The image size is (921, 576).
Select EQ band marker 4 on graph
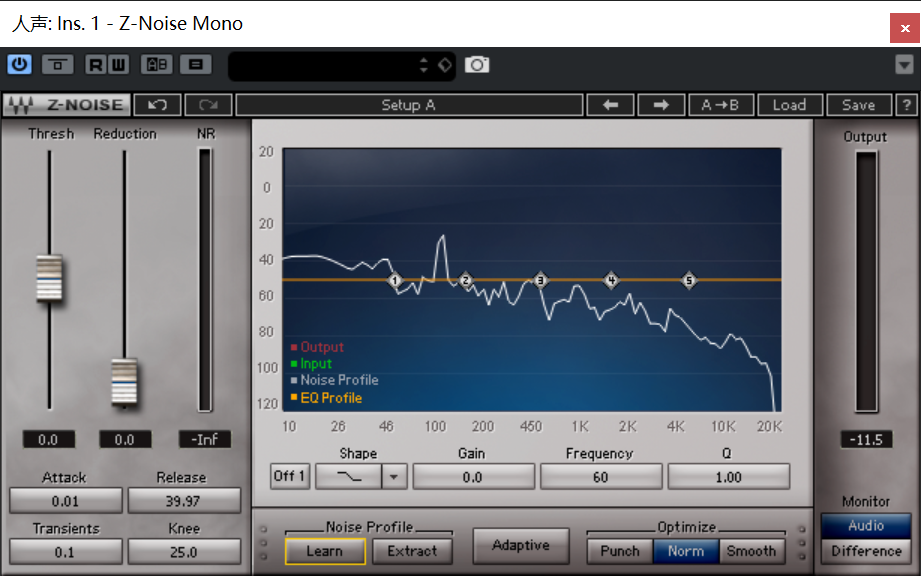coord(611,281)
